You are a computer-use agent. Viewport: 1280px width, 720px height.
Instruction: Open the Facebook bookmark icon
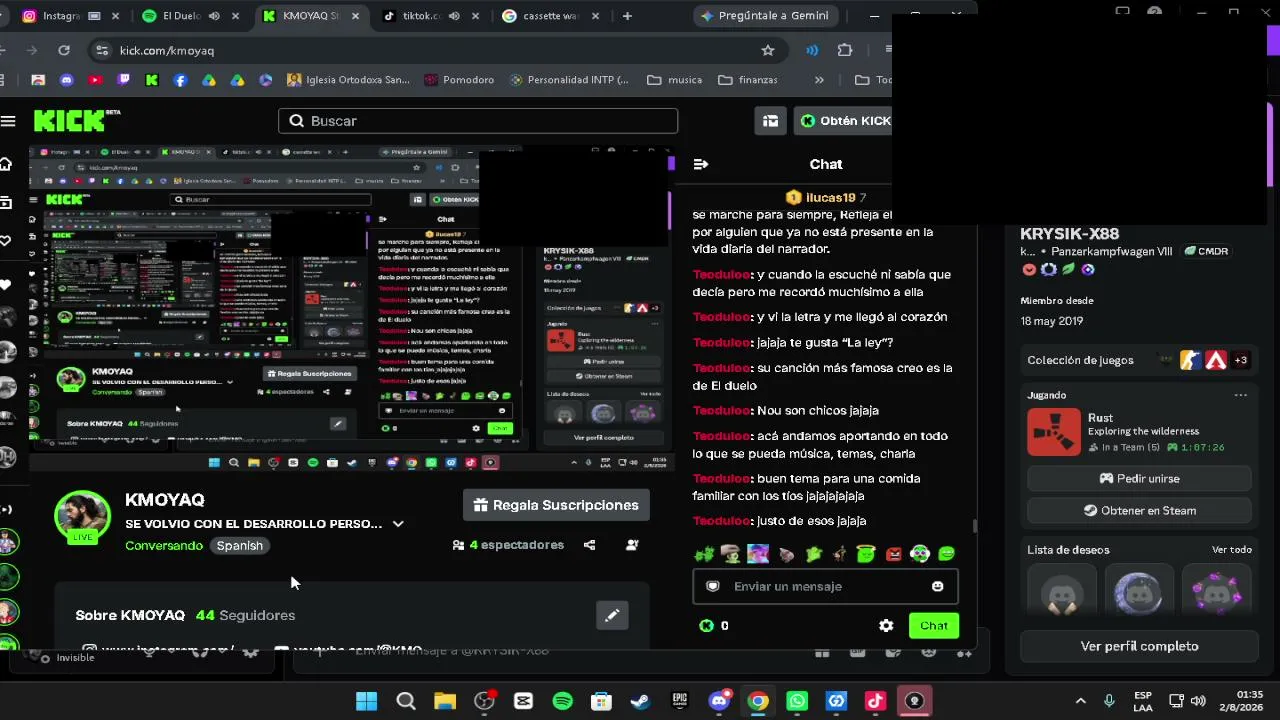point(180,80)
